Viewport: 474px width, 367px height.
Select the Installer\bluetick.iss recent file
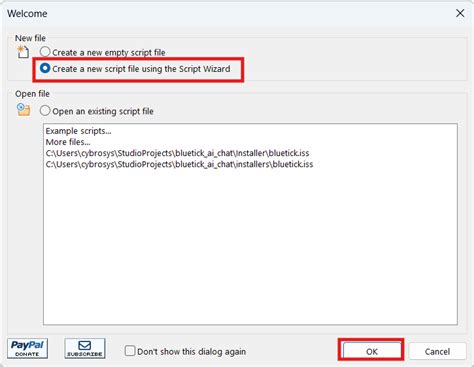tap(177, 153)
